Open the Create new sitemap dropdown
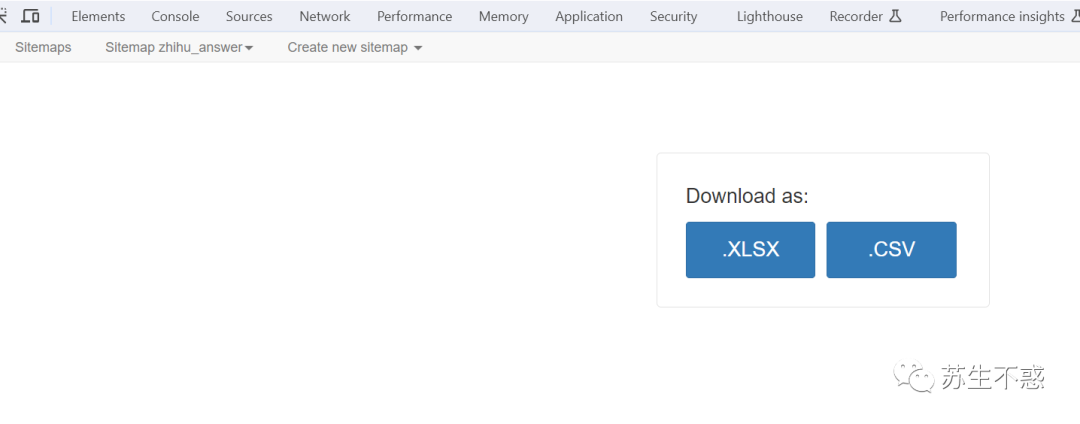Screen dimensions: 1080x424 [355, 47]
